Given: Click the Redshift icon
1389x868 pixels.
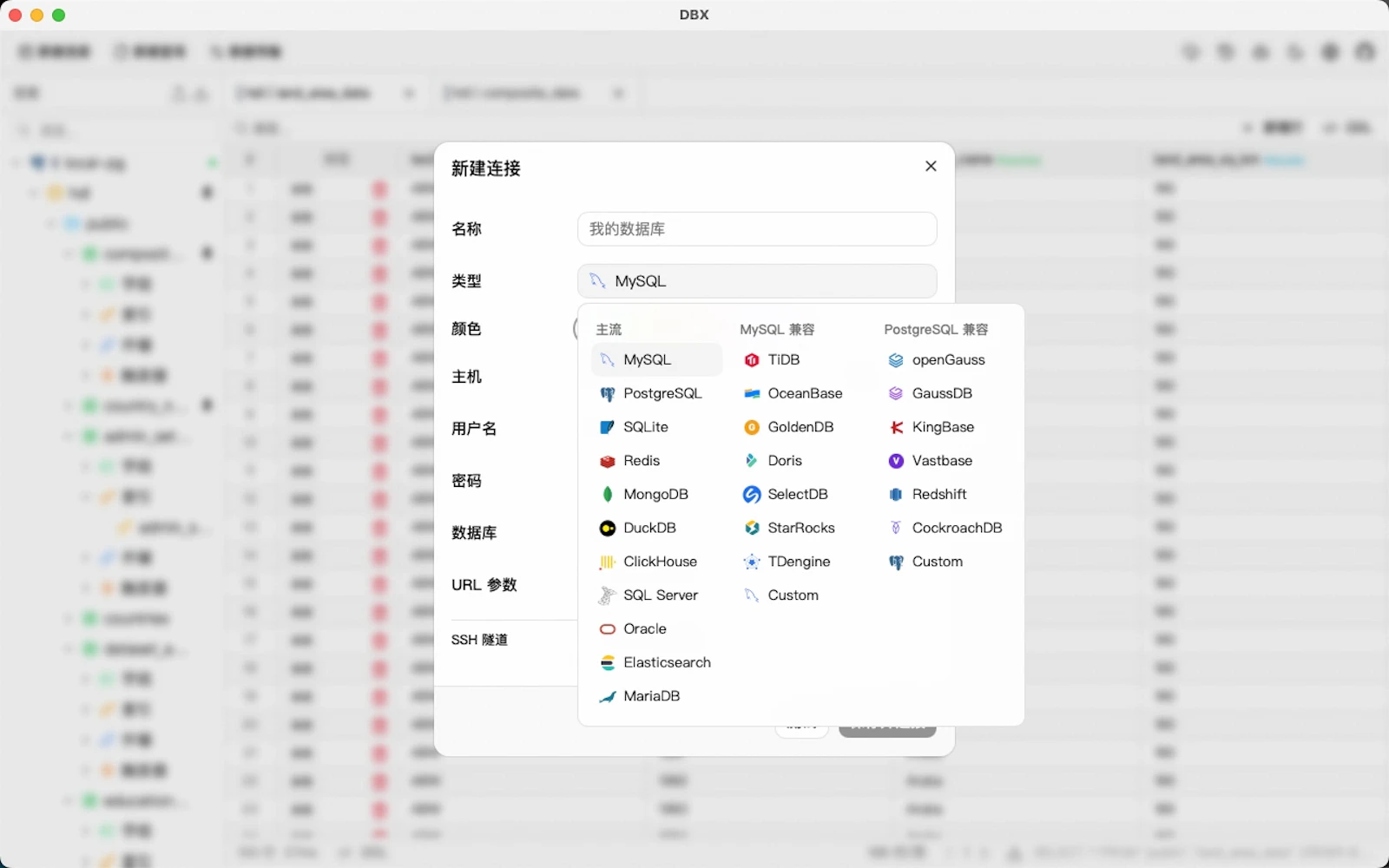Looking at the screenshot, I should [896, 494].
